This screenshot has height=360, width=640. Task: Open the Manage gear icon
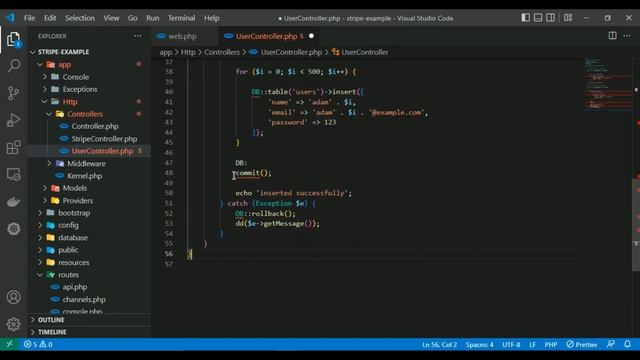click(x=13, y=324)
